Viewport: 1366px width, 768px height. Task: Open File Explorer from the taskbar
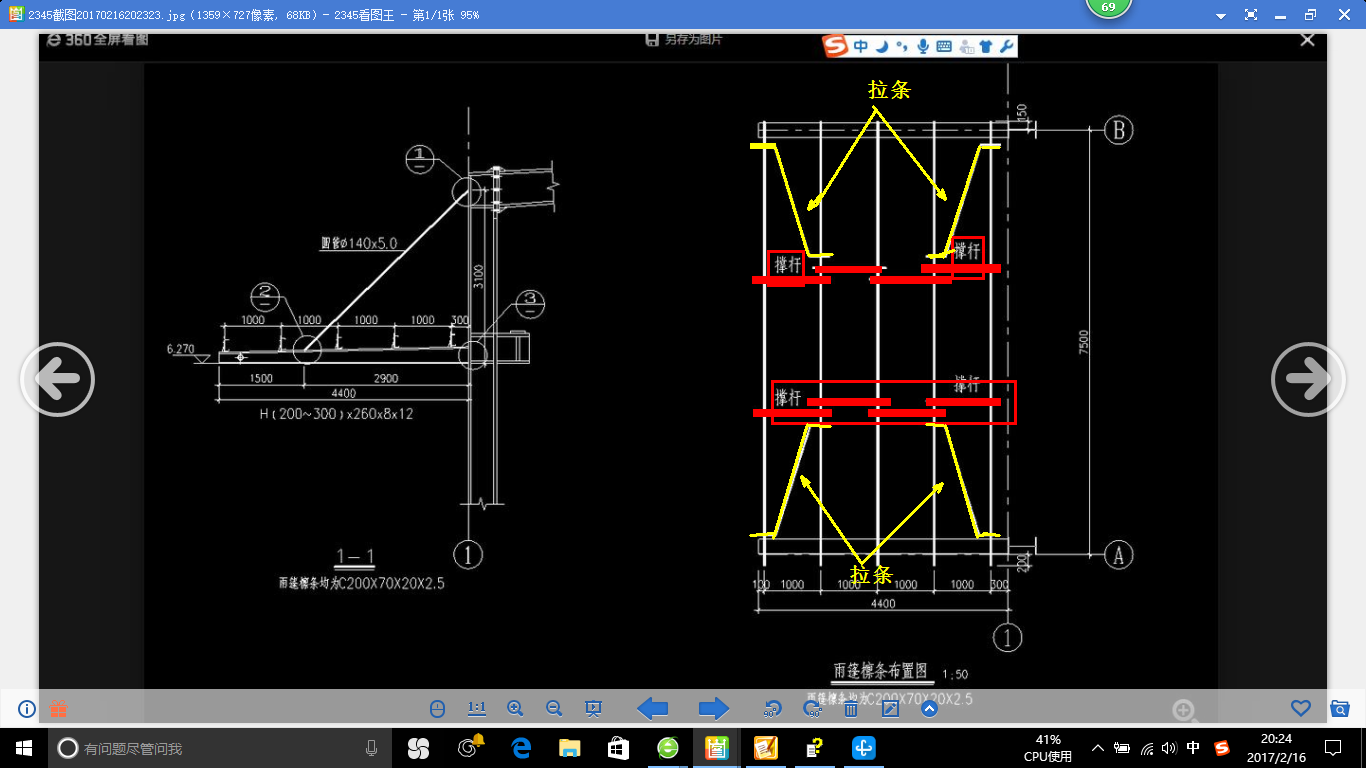tap(569, 748)
